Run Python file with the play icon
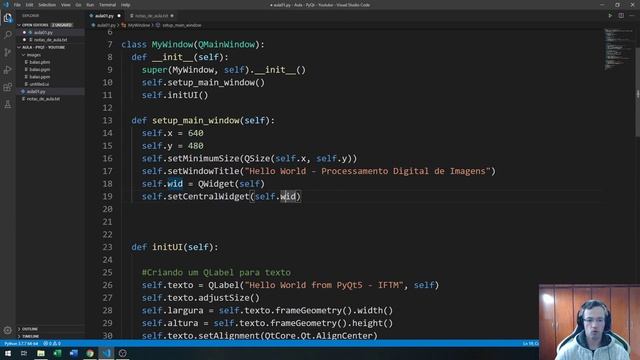This screenshot has height=360, width=640. (x=610, y=16)
